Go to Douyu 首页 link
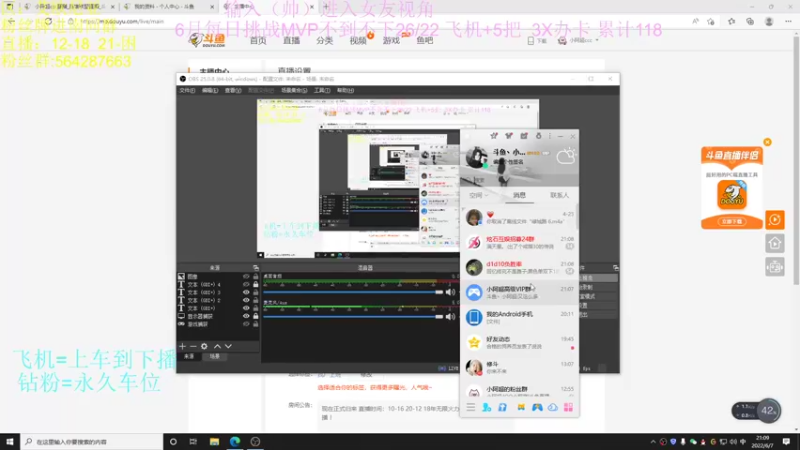Screen dimensions: 800x450 [258, 40]
